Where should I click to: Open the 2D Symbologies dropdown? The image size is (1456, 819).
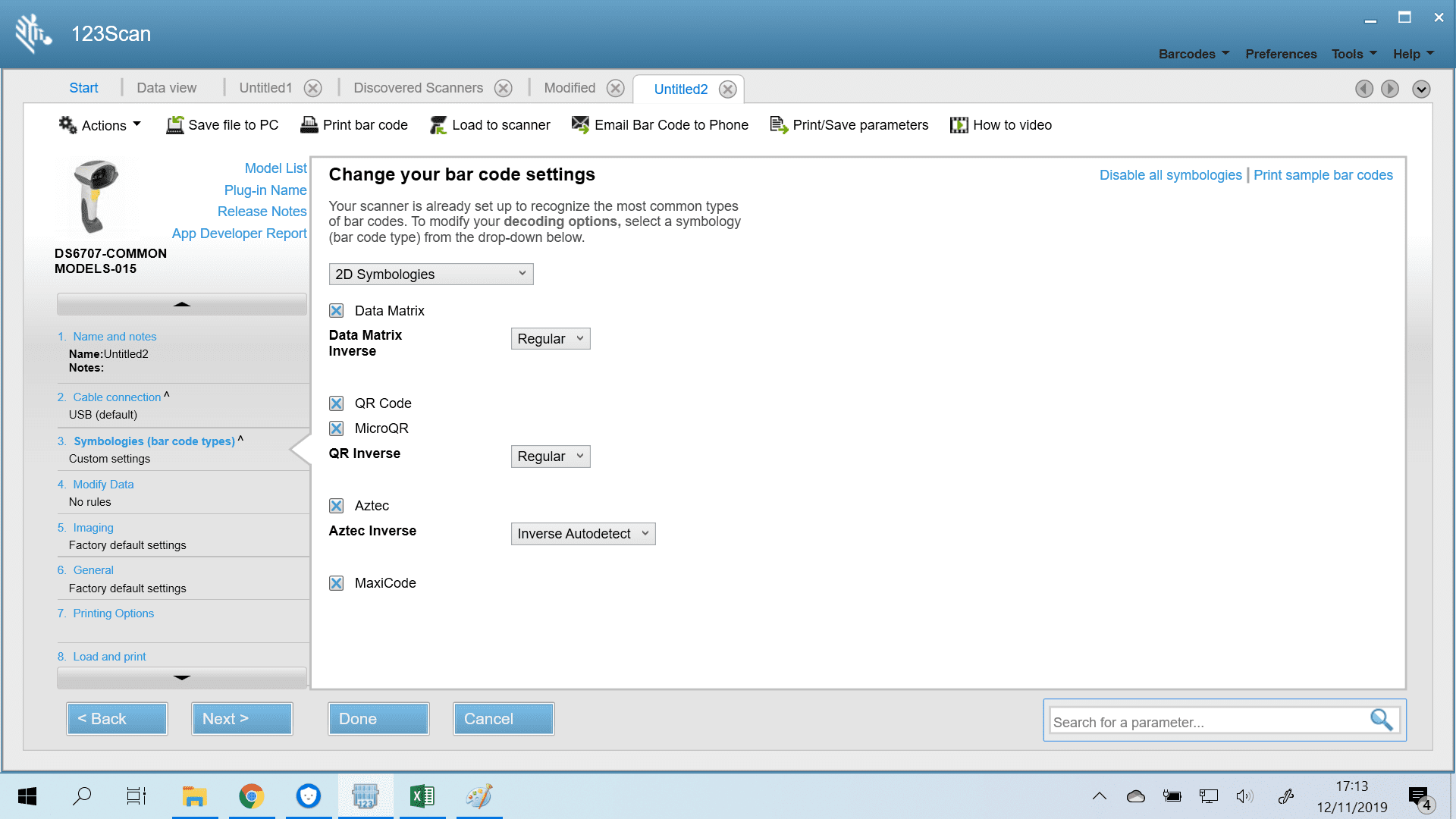click(431, 275)
